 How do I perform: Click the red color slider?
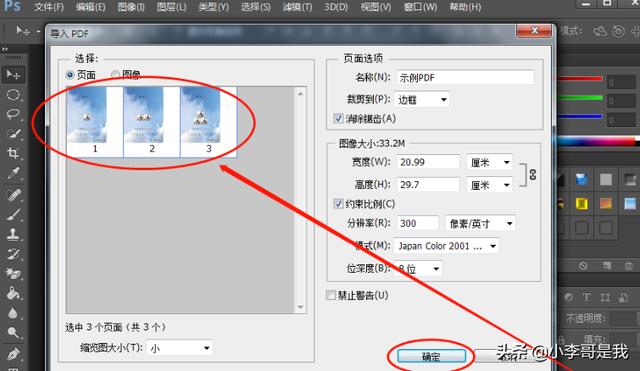pos(580,79)
